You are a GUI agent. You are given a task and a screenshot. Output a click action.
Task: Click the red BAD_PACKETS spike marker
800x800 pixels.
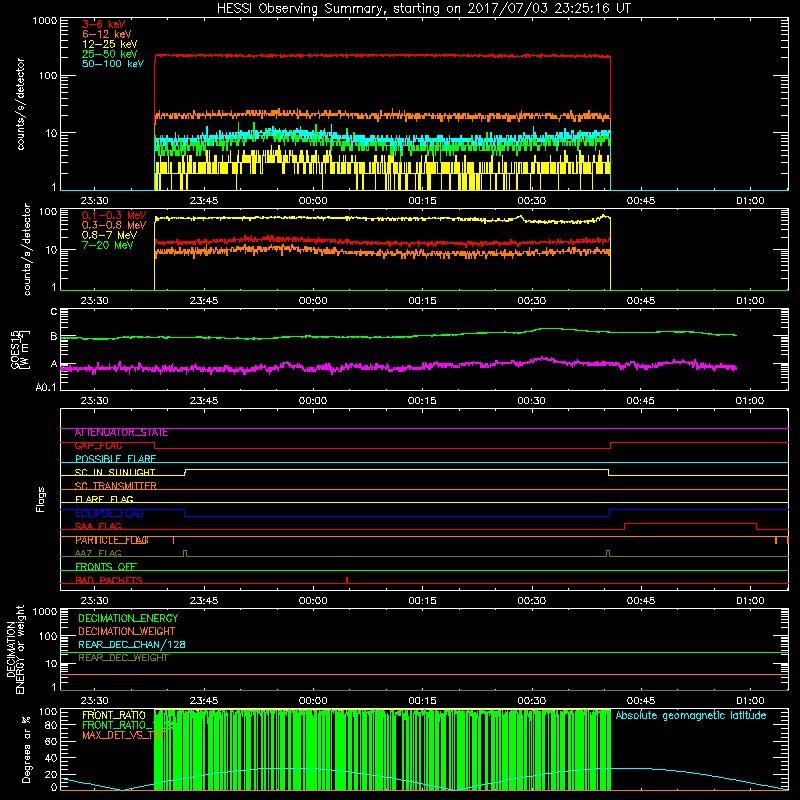pos(347,580)
